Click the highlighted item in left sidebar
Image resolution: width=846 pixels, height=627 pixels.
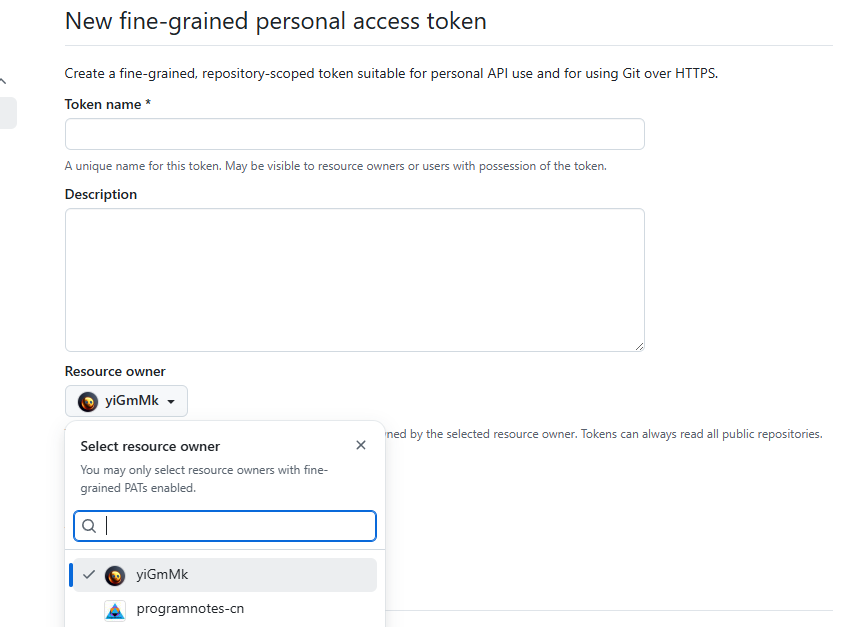(x=8, y=113)
